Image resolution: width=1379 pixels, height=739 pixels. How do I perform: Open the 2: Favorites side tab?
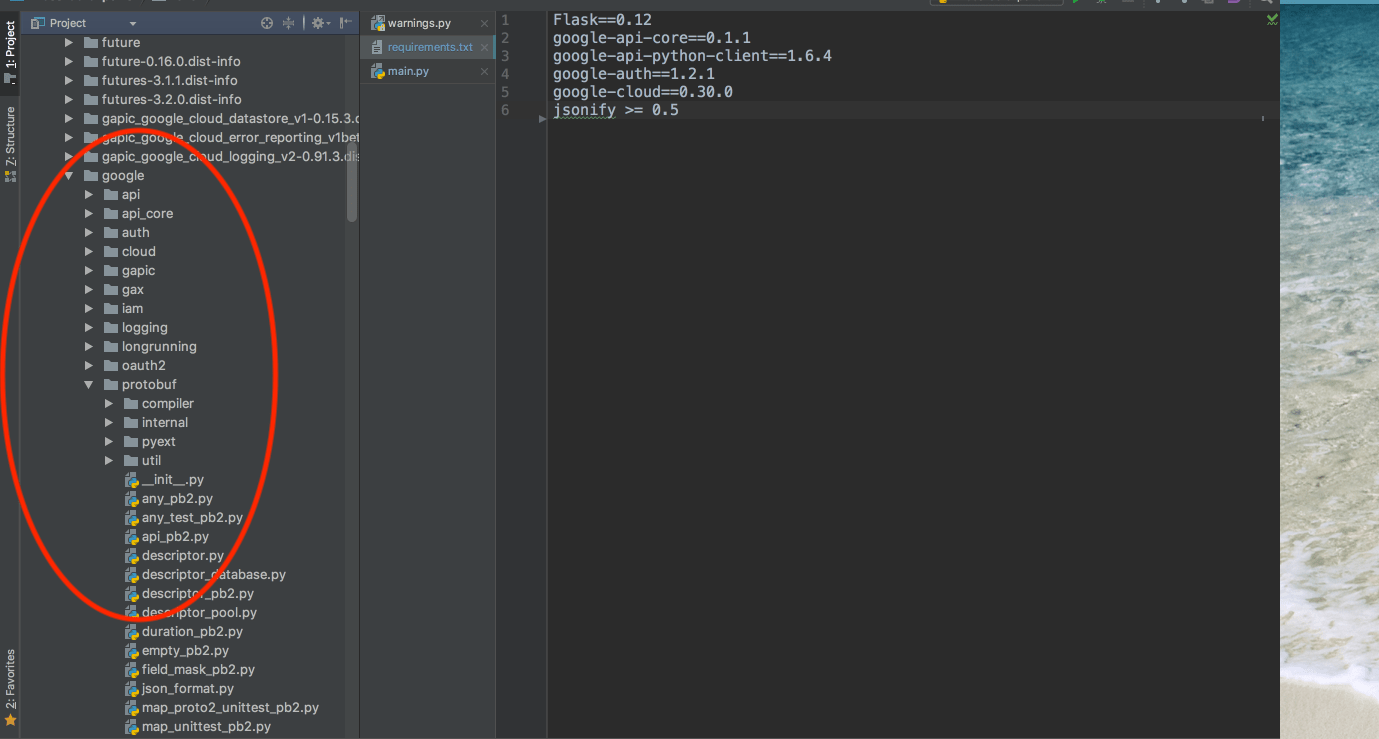click(x=10, y=686)
